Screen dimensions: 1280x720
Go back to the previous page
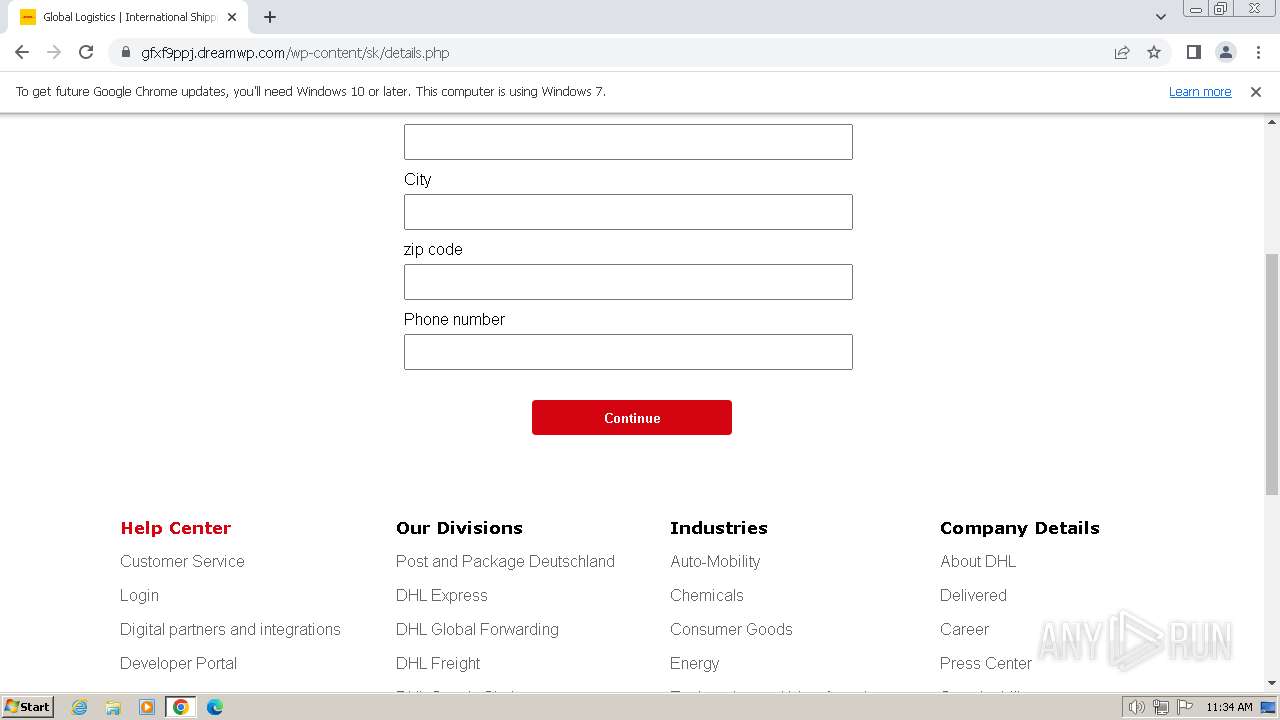coord(22,53)
